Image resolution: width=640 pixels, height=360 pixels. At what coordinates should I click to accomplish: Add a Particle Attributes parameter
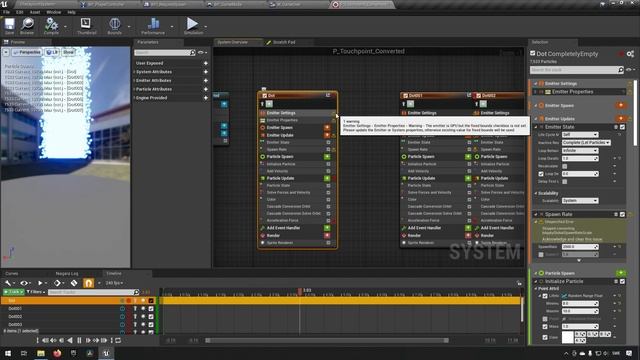206,89
